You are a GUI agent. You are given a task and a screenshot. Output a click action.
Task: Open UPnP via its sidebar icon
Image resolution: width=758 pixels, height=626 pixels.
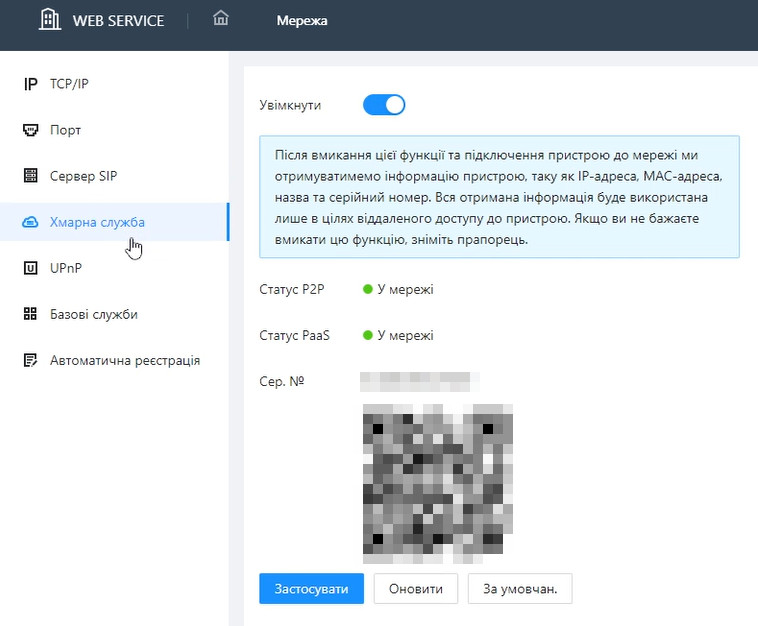tap(30, 268)
